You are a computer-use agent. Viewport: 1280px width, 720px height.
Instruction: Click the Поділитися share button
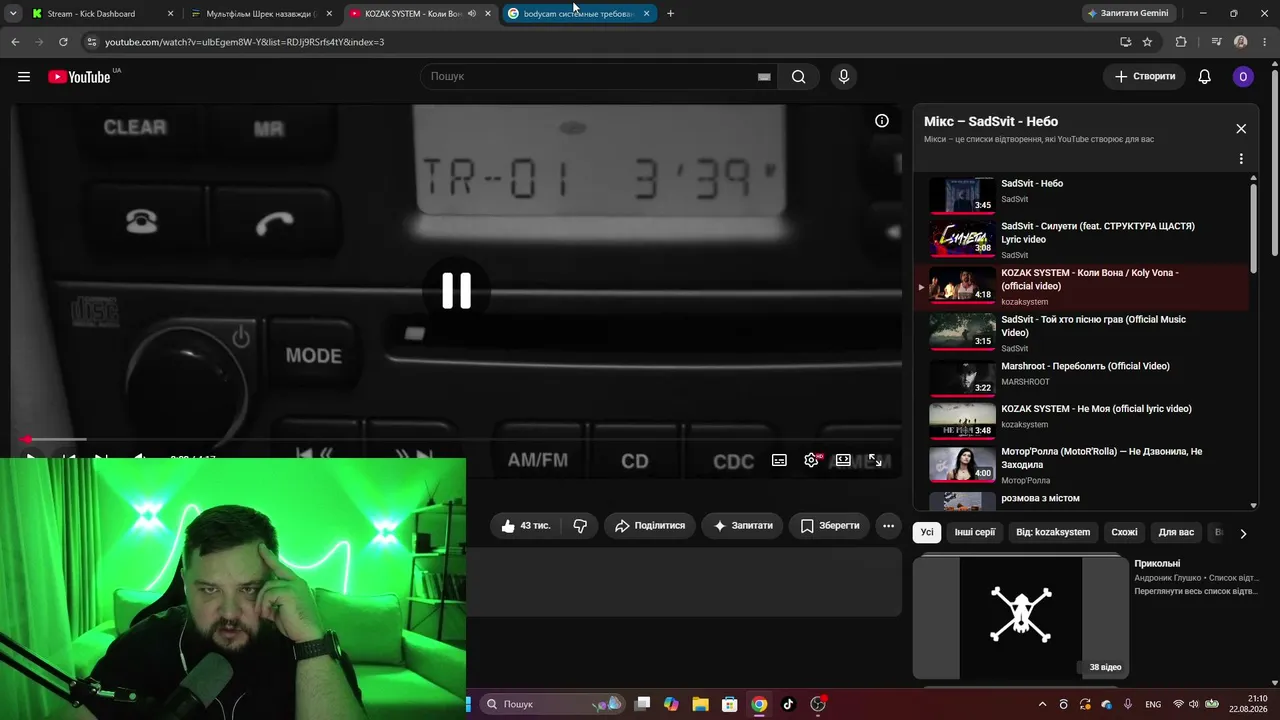[x=650, y=526]
